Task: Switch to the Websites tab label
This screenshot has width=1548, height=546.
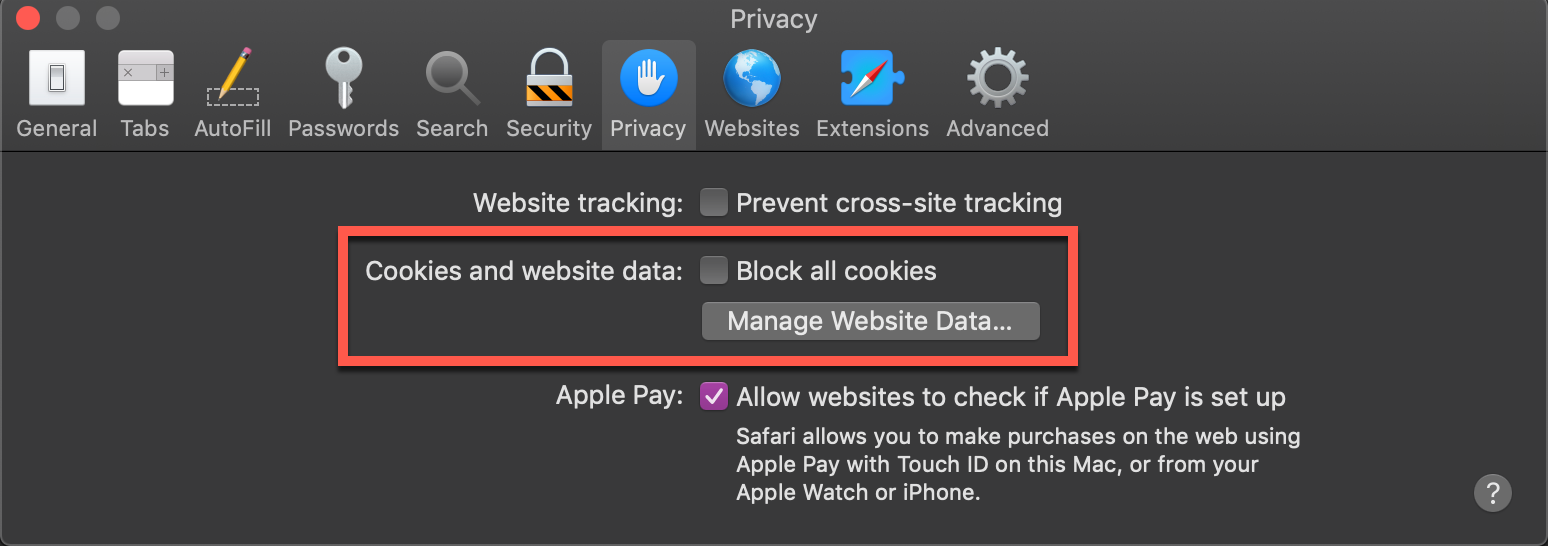Action: click(x=752, y=129)
